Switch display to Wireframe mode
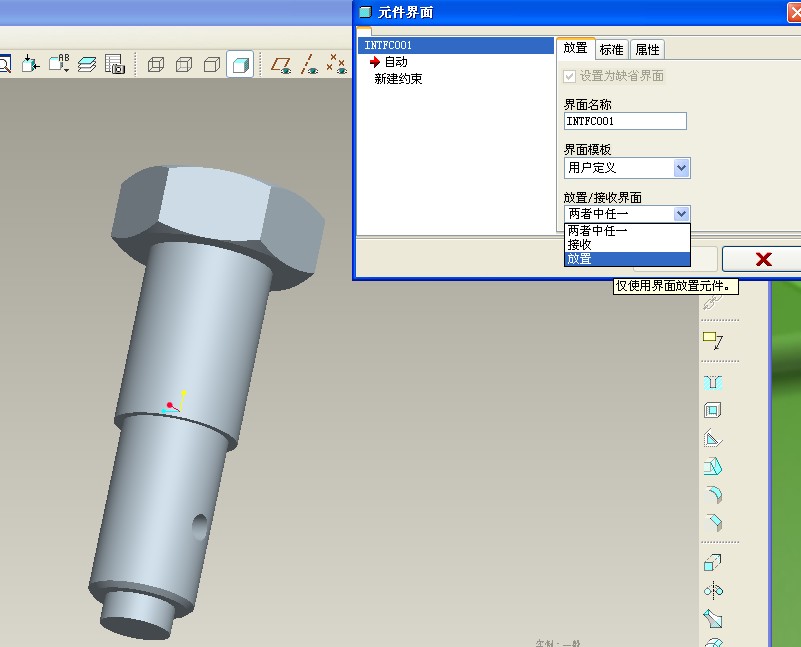801x647 pixels. [155, 65]
